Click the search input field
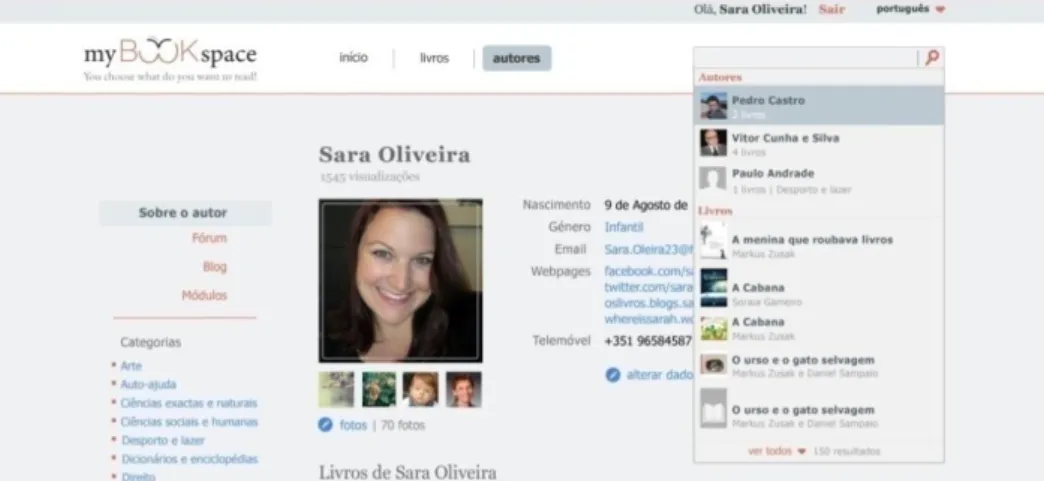This screenshot has height=481, width=1044. point(806,57)
